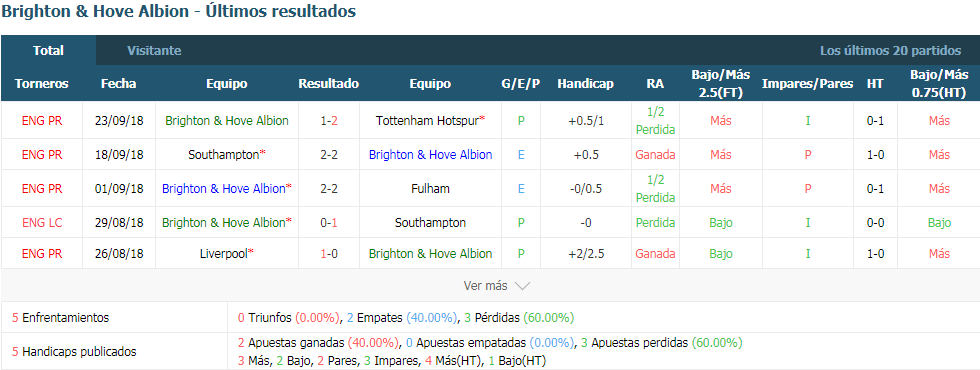Viewport: 980px width, 370px height.
Task: Switch to the Visitante tab
Action: point(154,51)
